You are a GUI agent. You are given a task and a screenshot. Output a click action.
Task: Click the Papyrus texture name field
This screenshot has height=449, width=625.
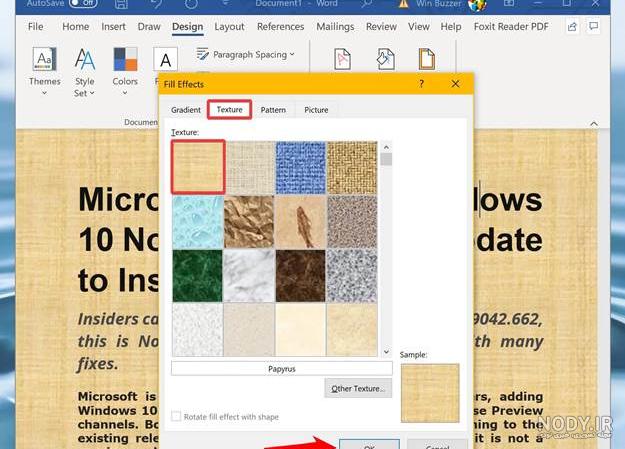coord(281,368)
